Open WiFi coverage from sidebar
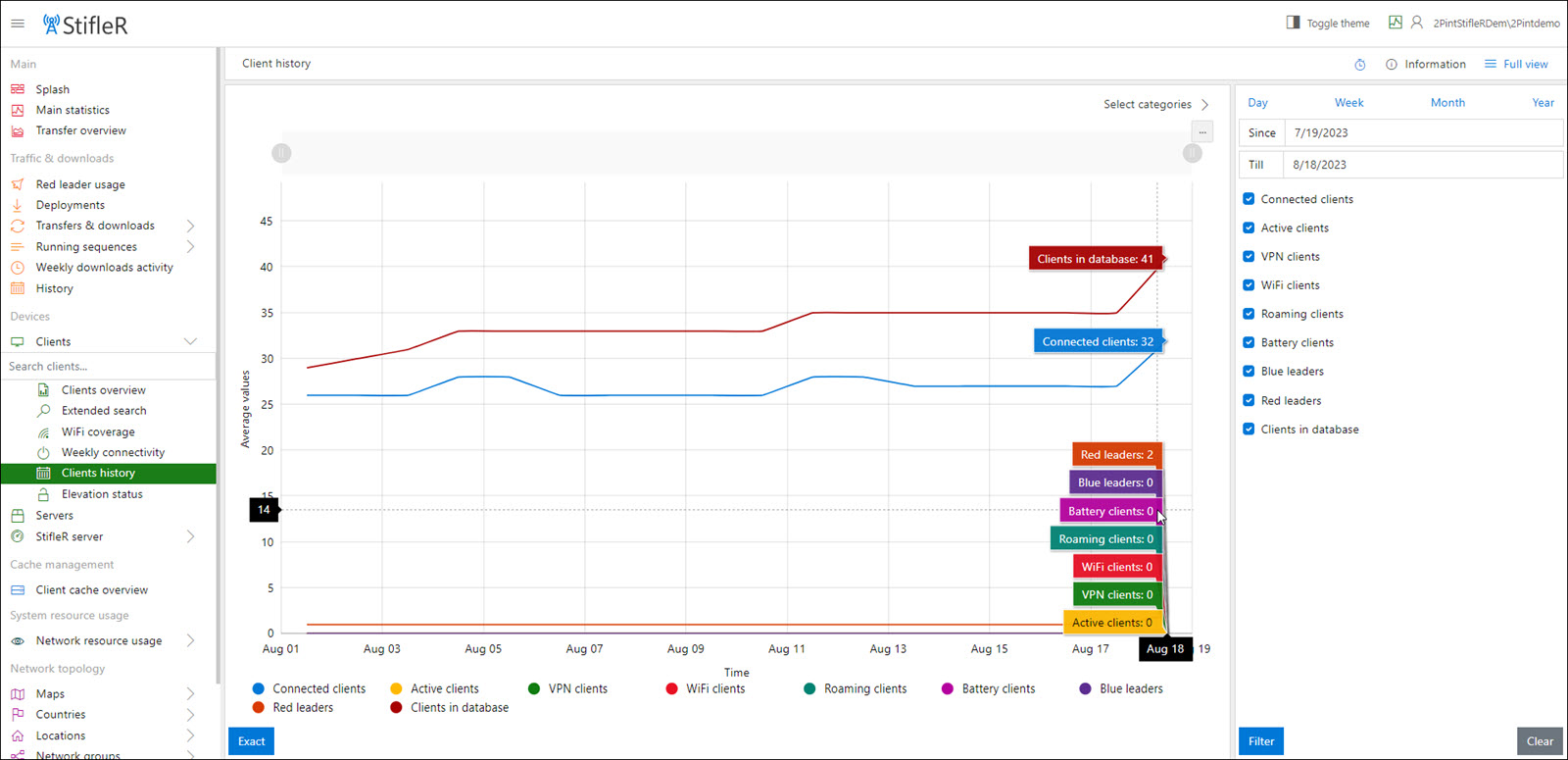Viewport: 1568px width, 760px height. click(x=98, y=431)
